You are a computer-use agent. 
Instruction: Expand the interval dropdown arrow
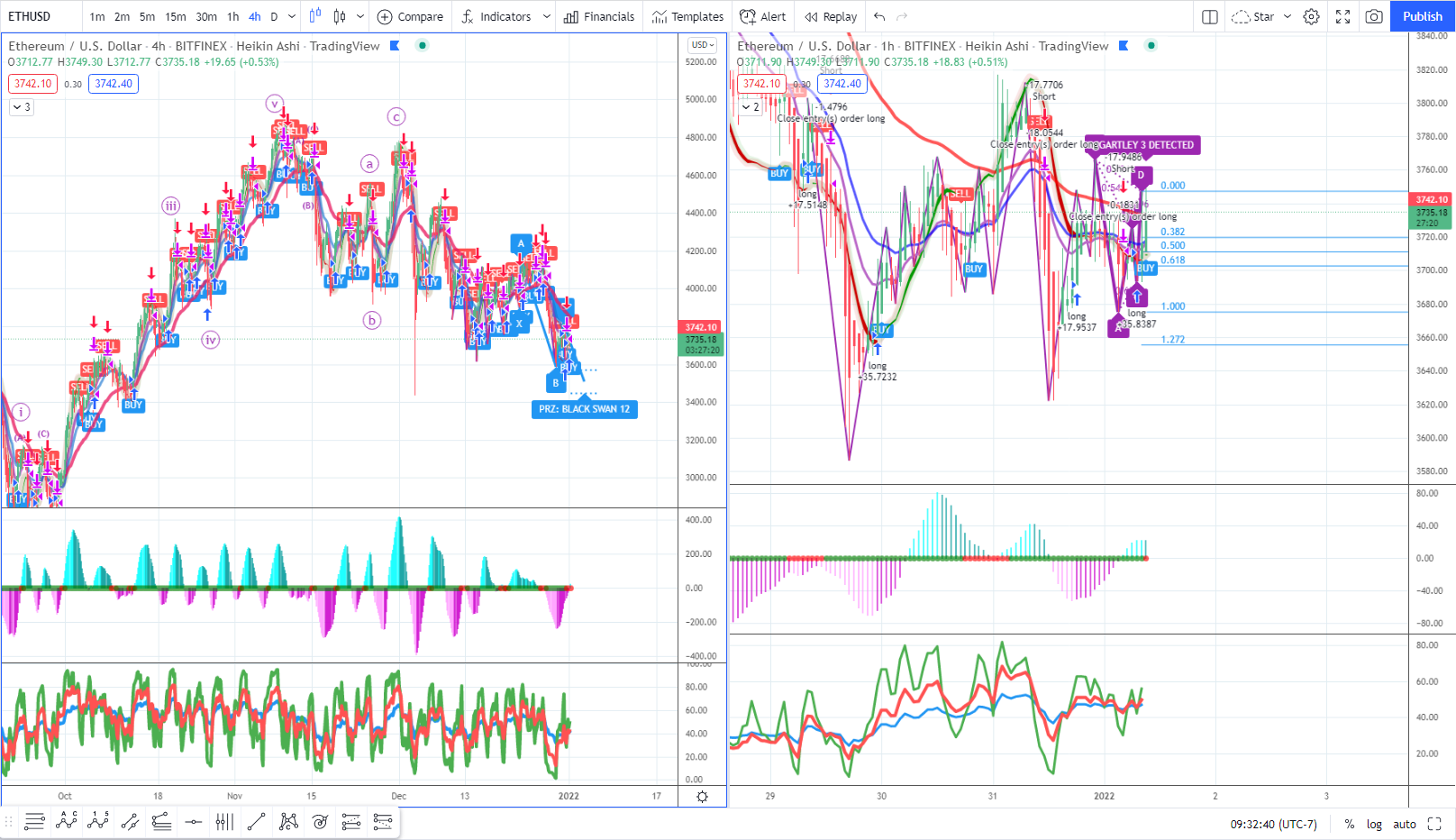[291, 16]
